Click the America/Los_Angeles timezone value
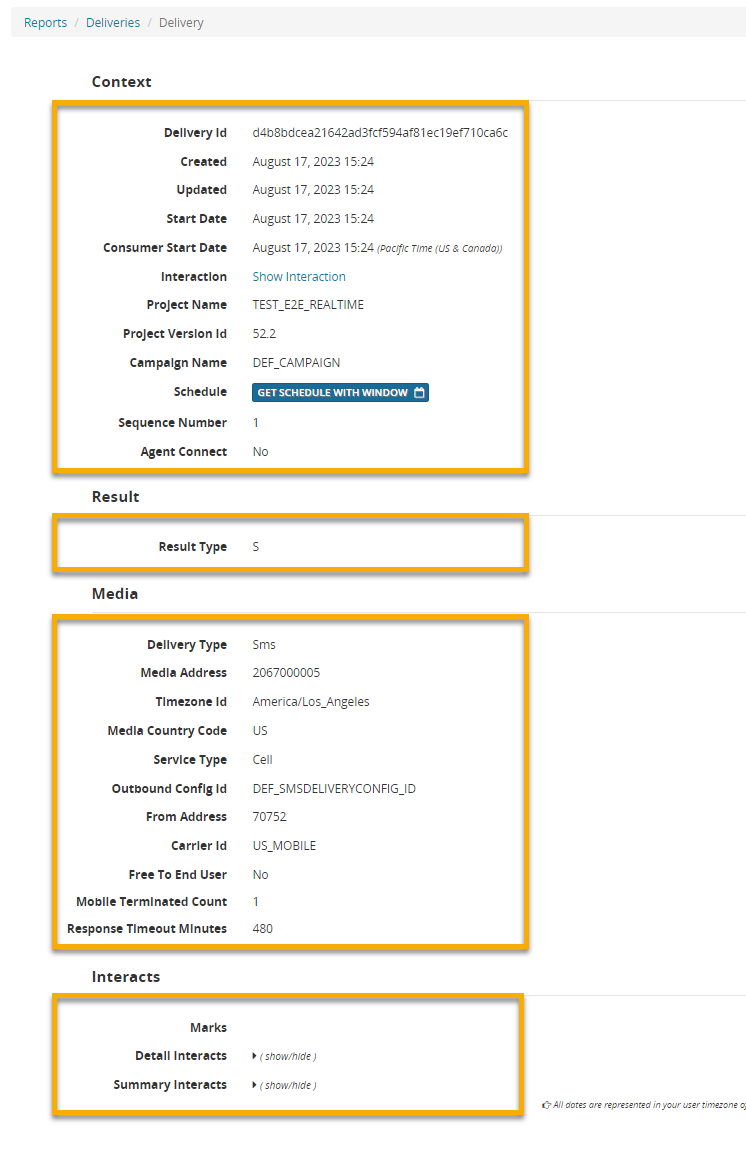Viewport: 746px width, 1151px height. pyautogui.click(x=311, y=702)
